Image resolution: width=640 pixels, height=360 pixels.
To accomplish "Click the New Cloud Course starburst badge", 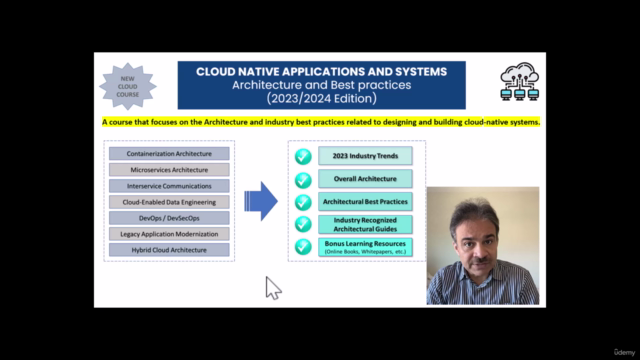I will pyautogui.click(x=128, y=86).
